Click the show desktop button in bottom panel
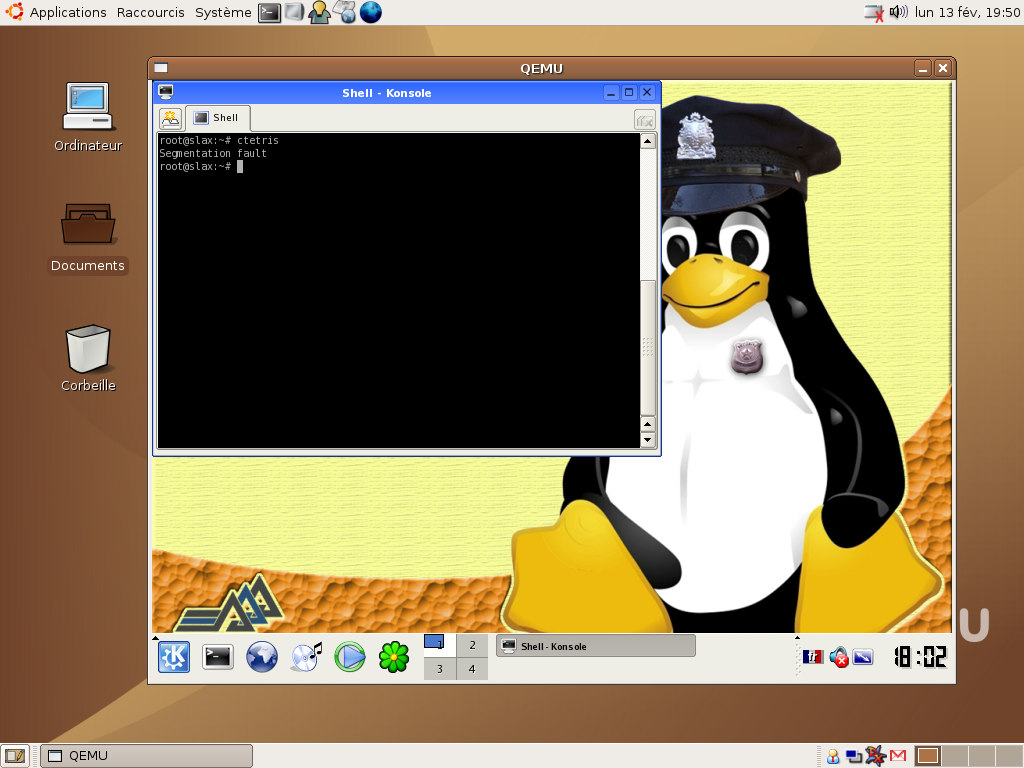 [x=14, y=756]
